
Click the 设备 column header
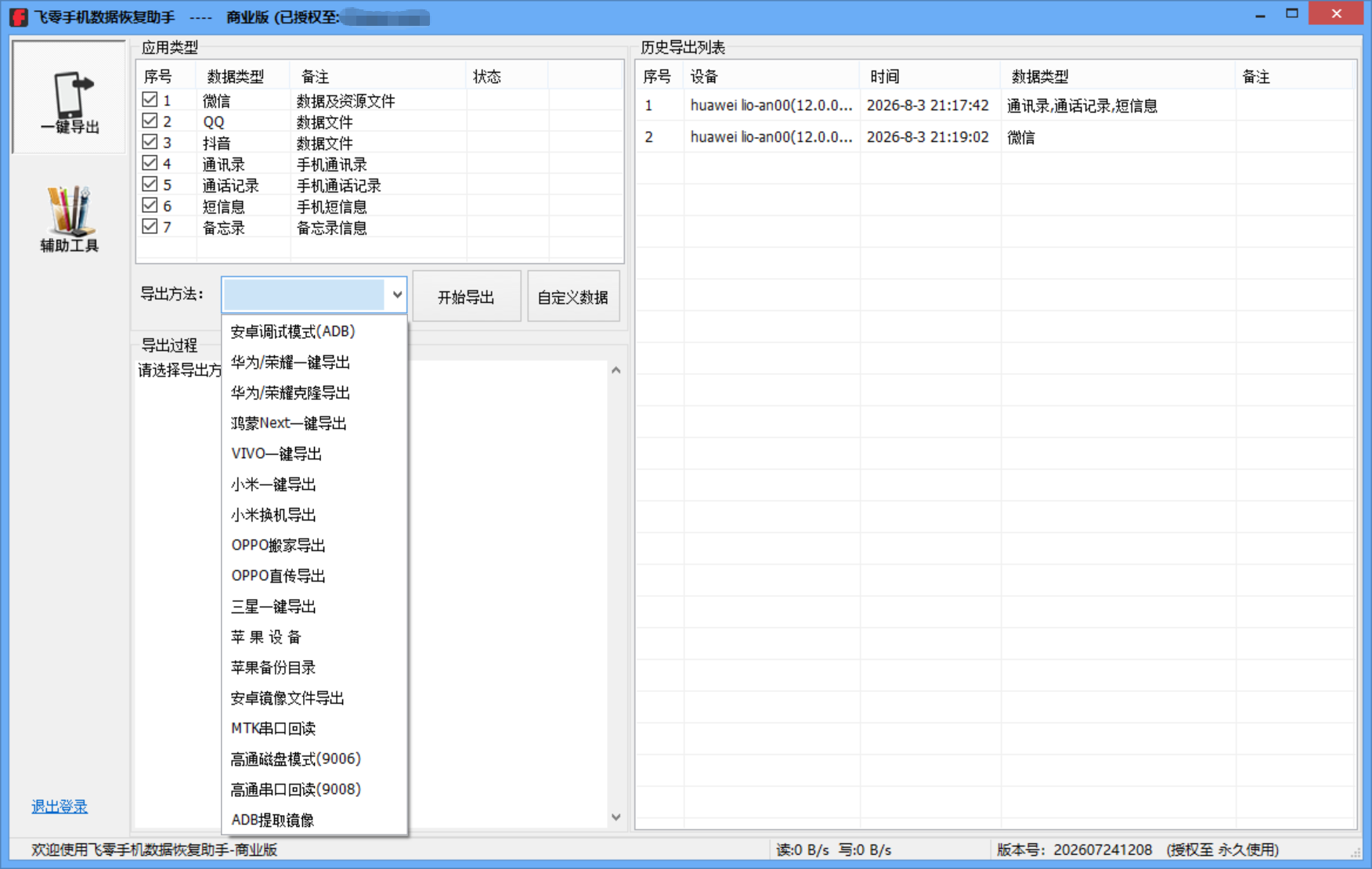tap(771, 76)
